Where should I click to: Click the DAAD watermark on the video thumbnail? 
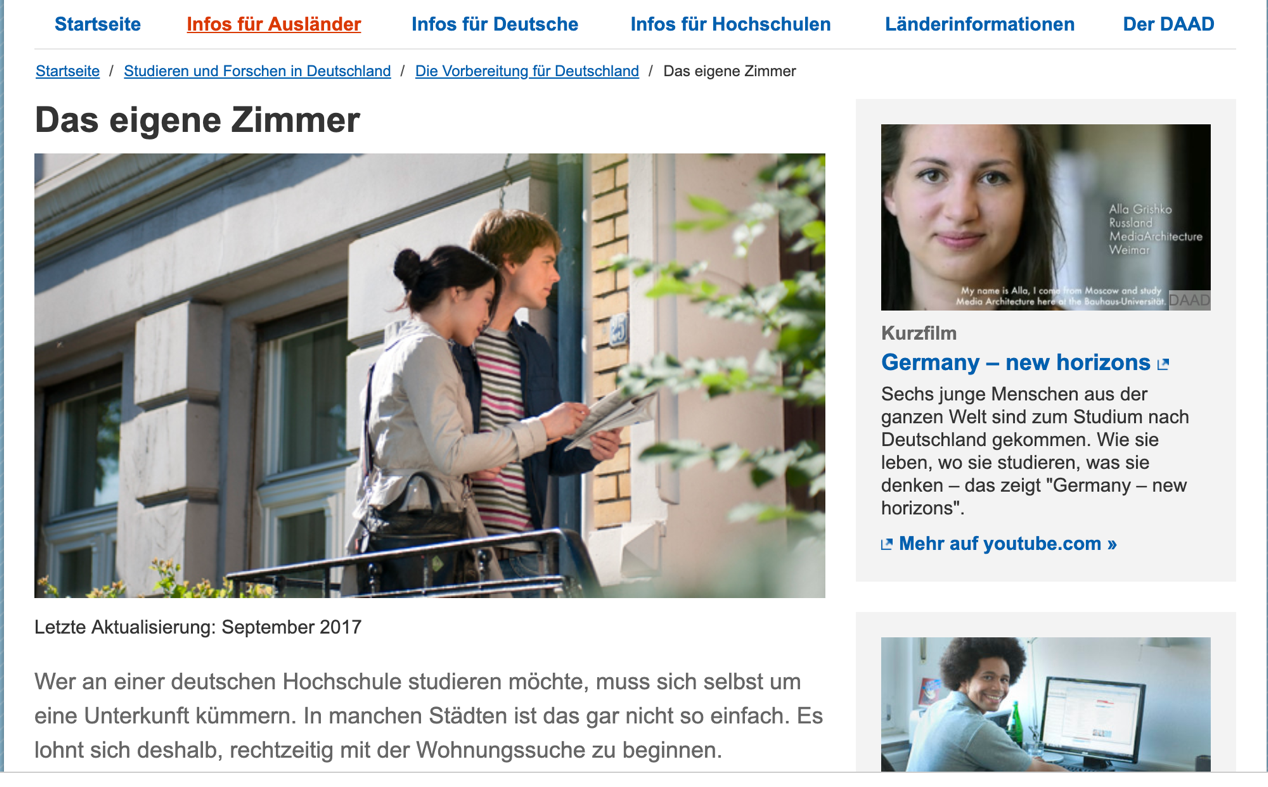click(x=1189, y=300)
